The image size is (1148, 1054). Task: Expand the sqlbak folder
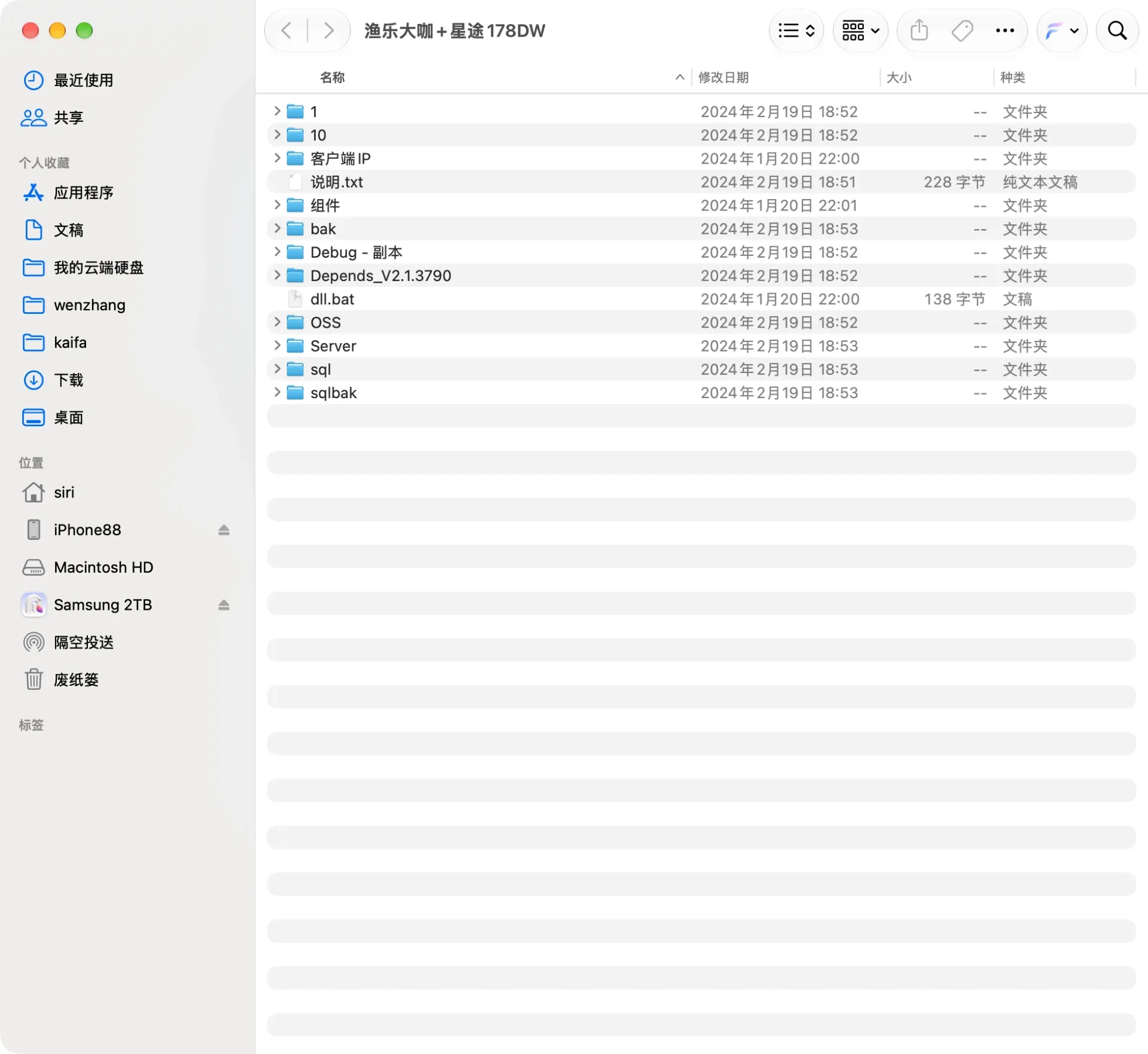coord(277,392)
